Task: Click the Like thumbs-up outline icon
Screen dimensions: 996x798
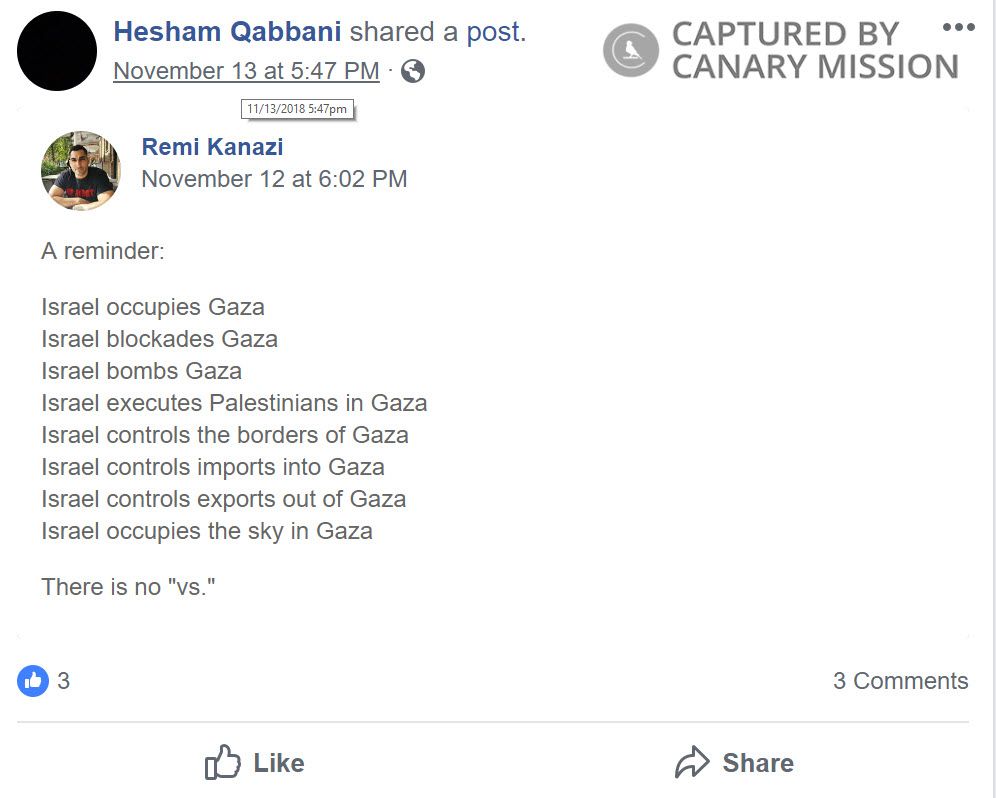Action: 222,762
